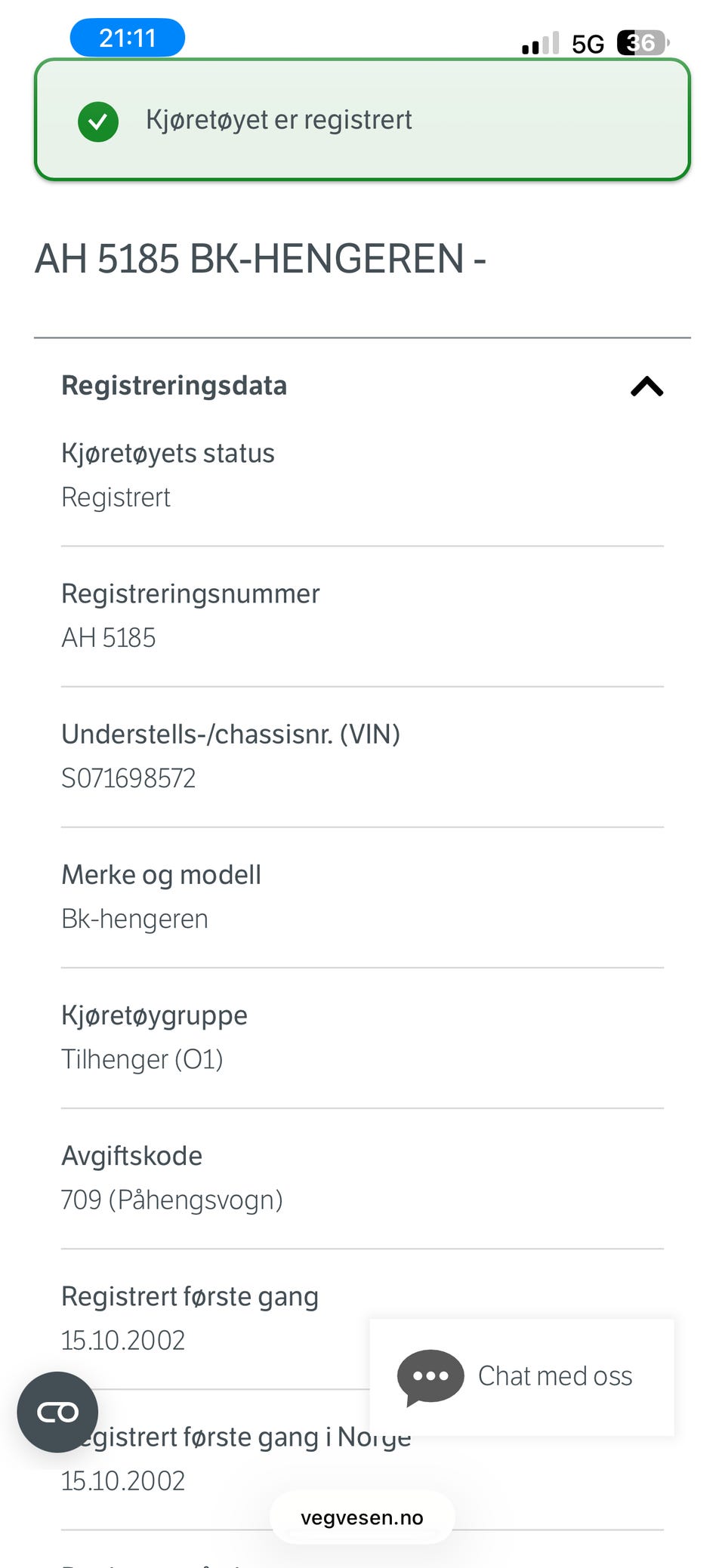Tap the Registrert første gang date
This screenshot has width=725, height=1568.
(x=123, y=1340)
